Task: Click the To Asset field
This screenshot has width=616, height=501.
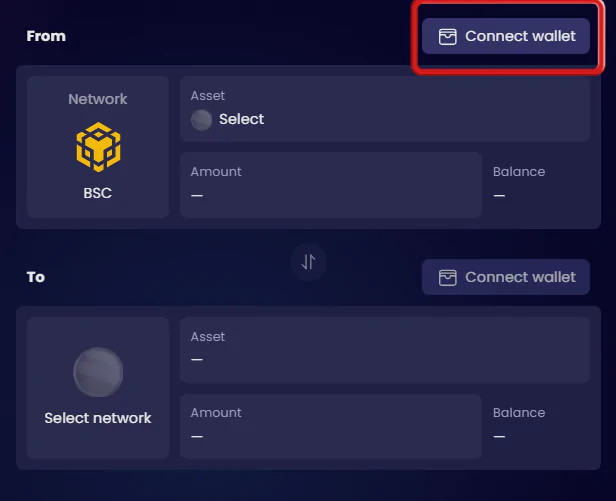Action: click(385, 350)
